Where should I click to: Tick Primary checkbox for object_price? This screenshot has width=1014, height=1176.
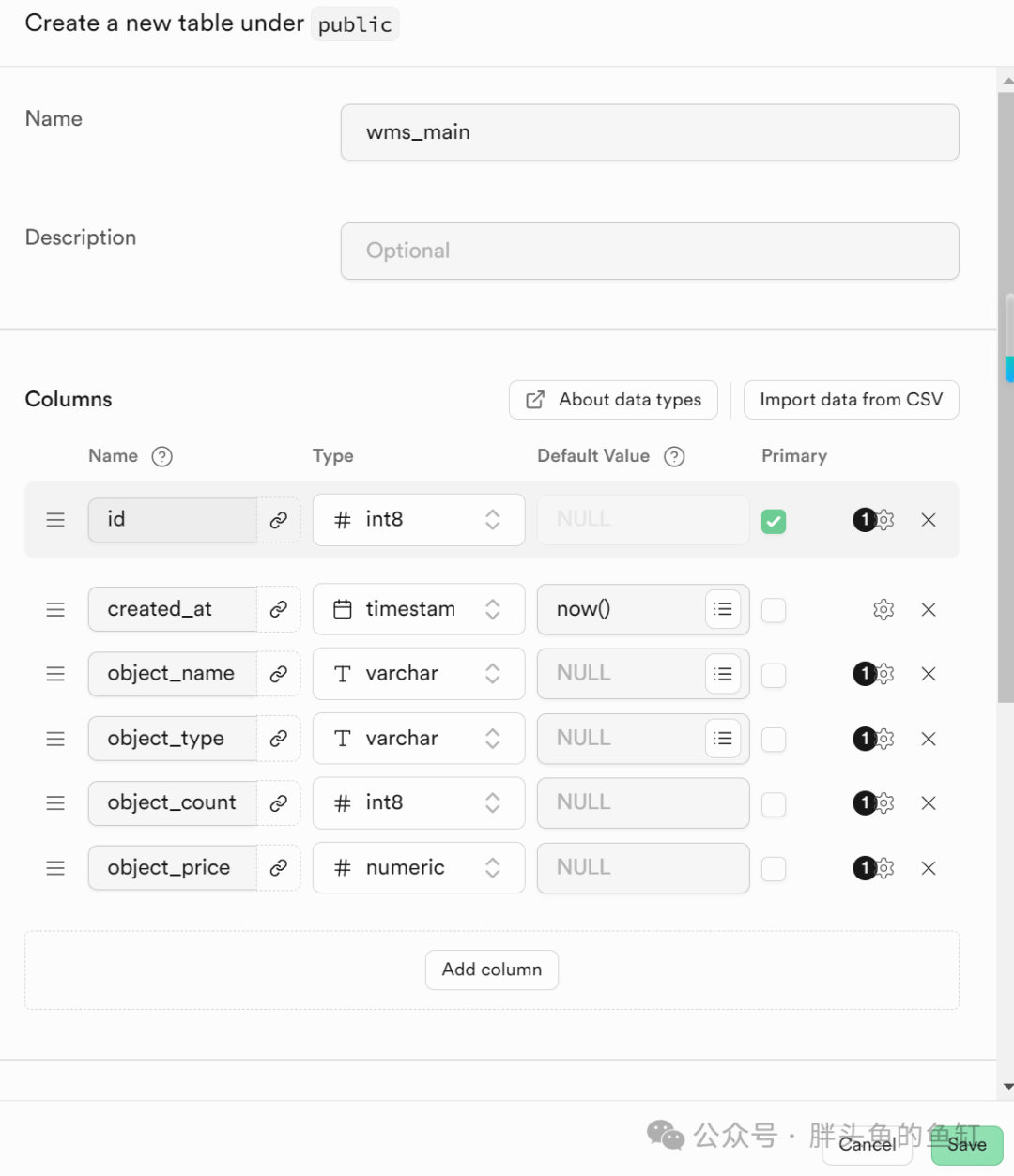(x=774, y=869)
